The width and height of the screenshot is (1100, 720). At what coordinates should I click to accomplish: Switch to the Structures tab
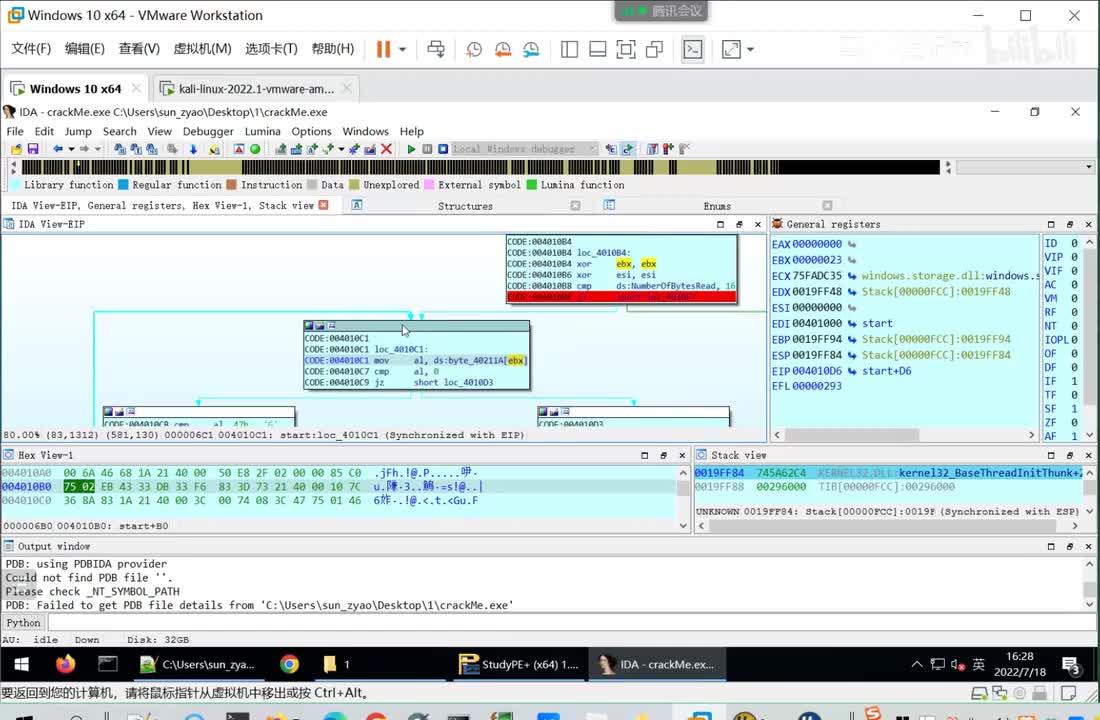465,206
